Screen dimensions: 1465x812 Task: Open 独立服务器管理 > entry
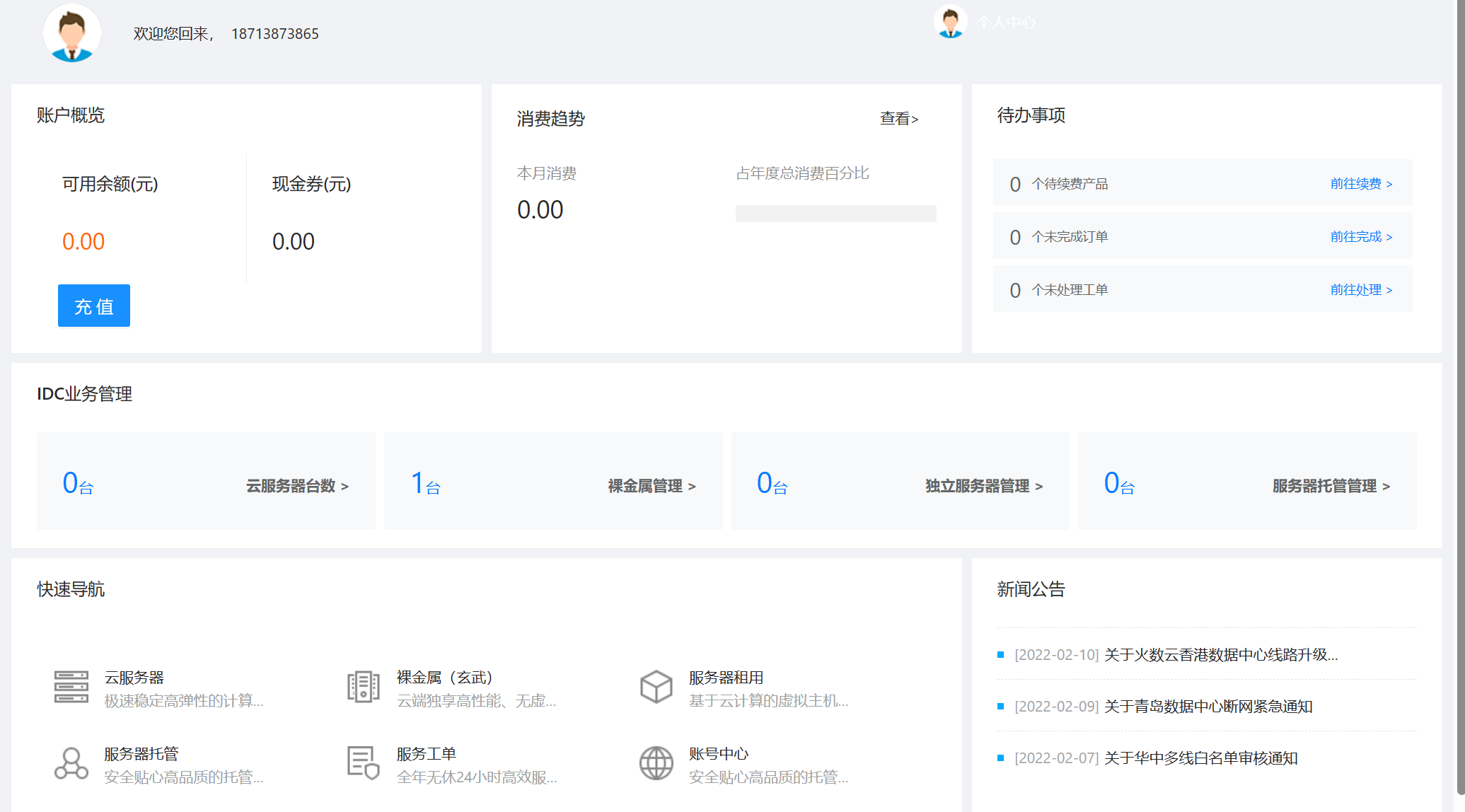[984, 486]
